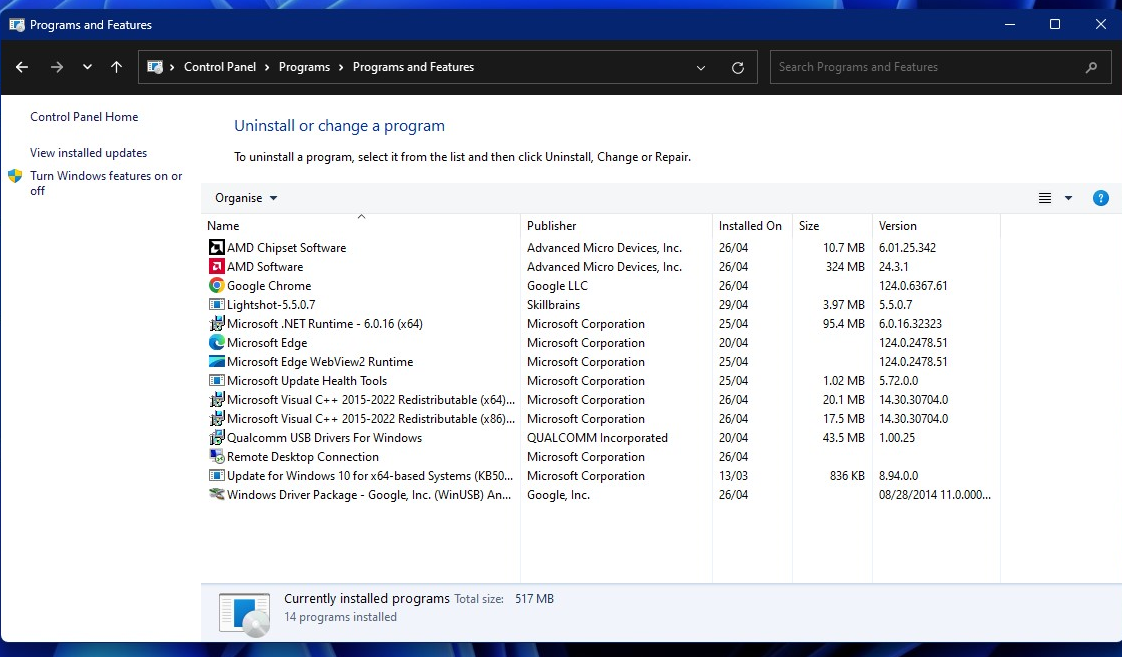Click the Google Chrome icon
The height and width of the screenshot is (657, 1122).
tap(216, 286)
